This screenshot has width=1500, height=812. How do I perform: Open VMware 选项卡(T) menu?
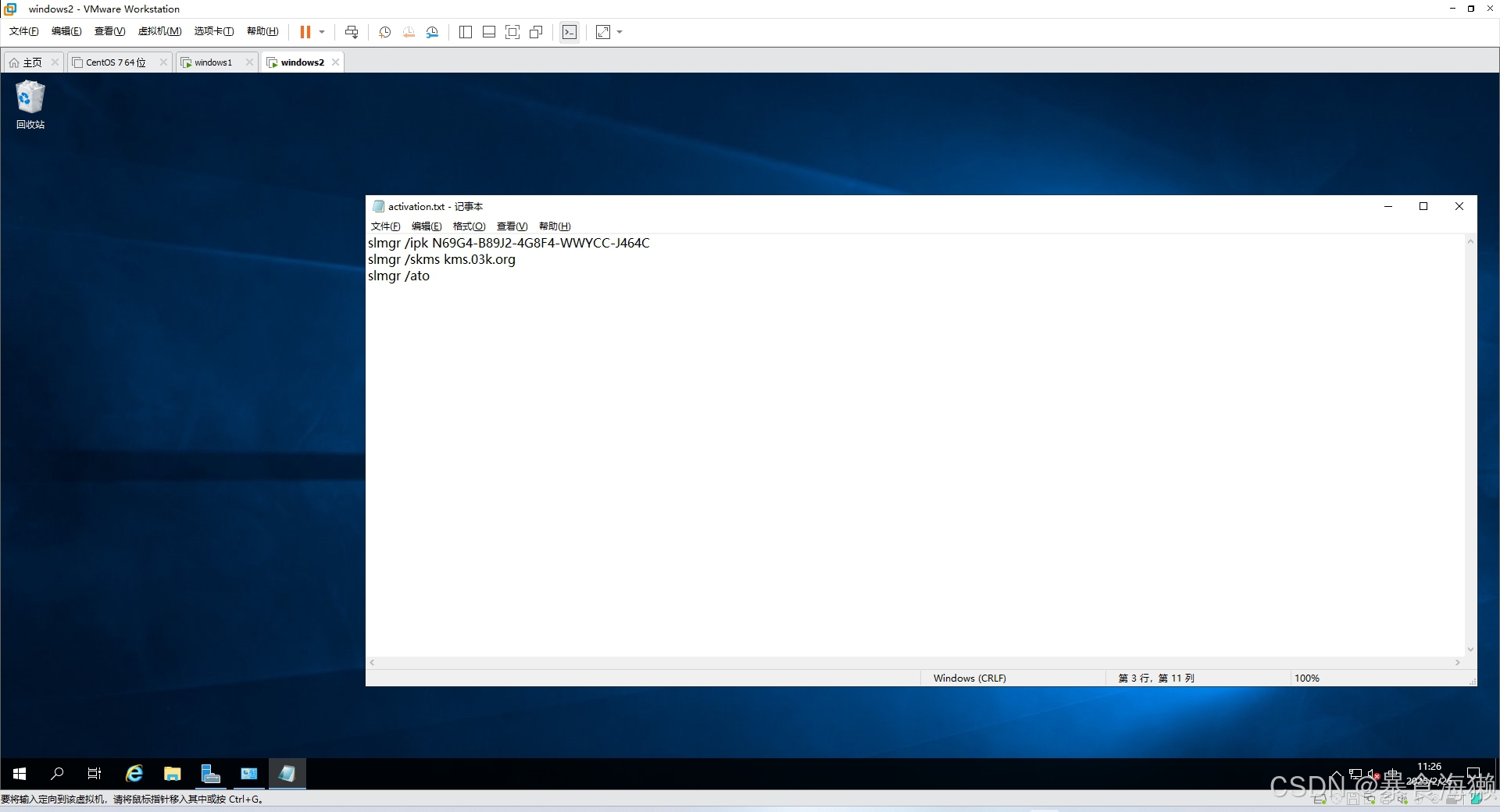coord(214,31)
